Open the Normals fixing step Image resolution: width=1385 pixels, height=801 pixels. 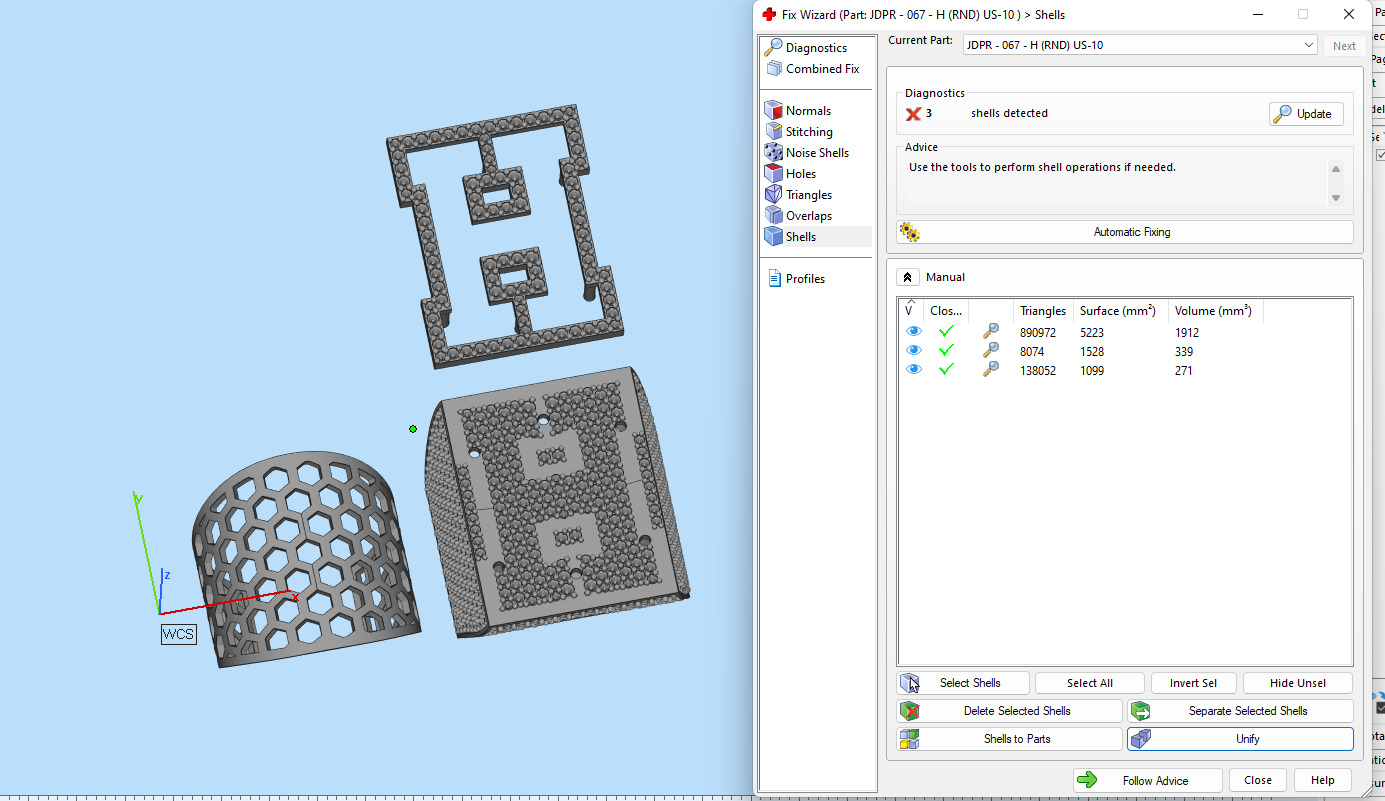point(798,111)
